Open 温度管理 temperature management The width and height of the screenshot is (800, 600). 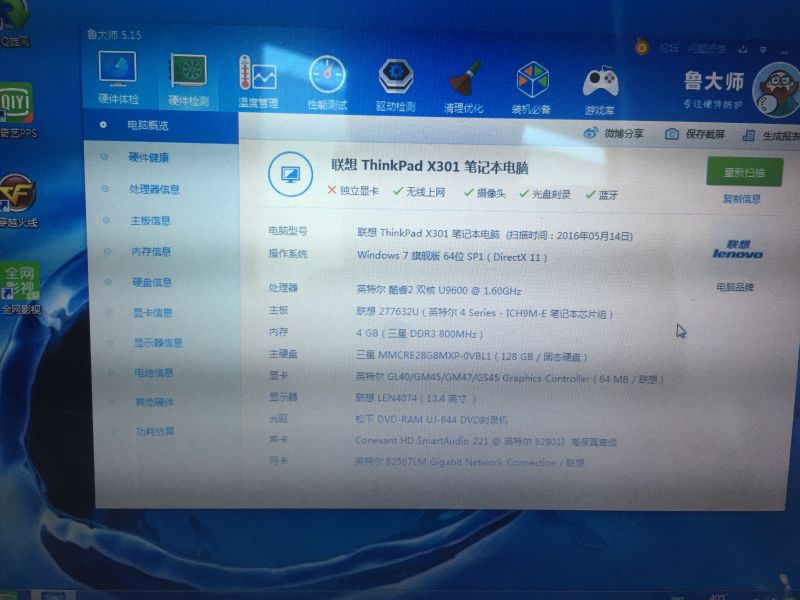pyautogui.click(x=258, y=83)
